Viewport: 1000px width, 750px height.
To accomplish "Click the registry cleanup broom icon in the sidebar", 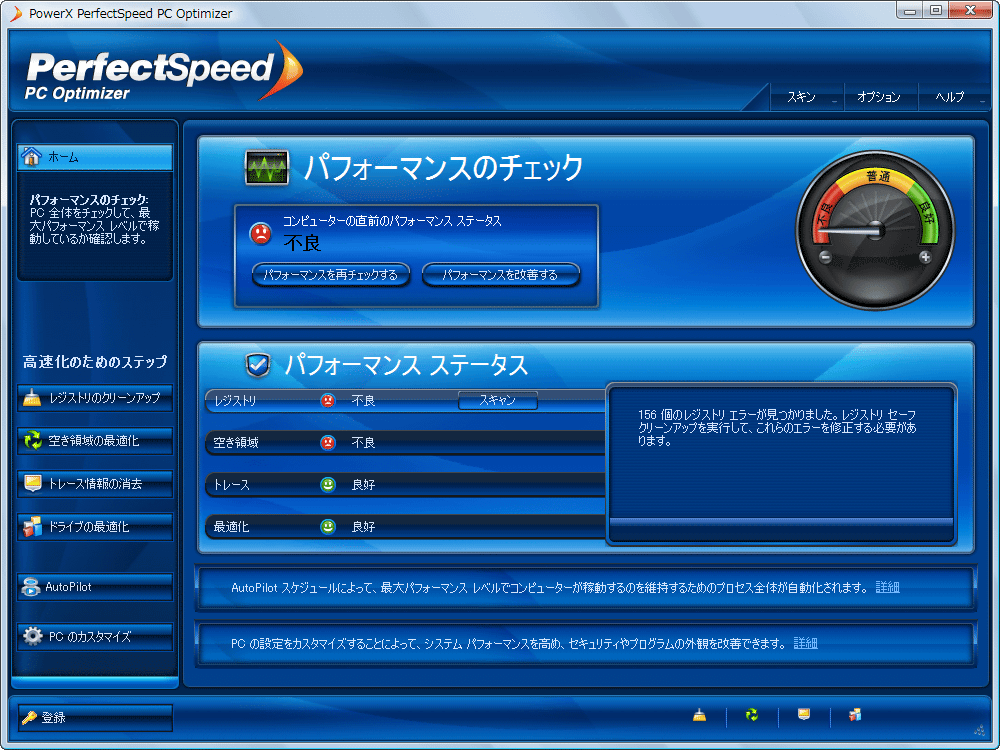I will tap(32, 398).
